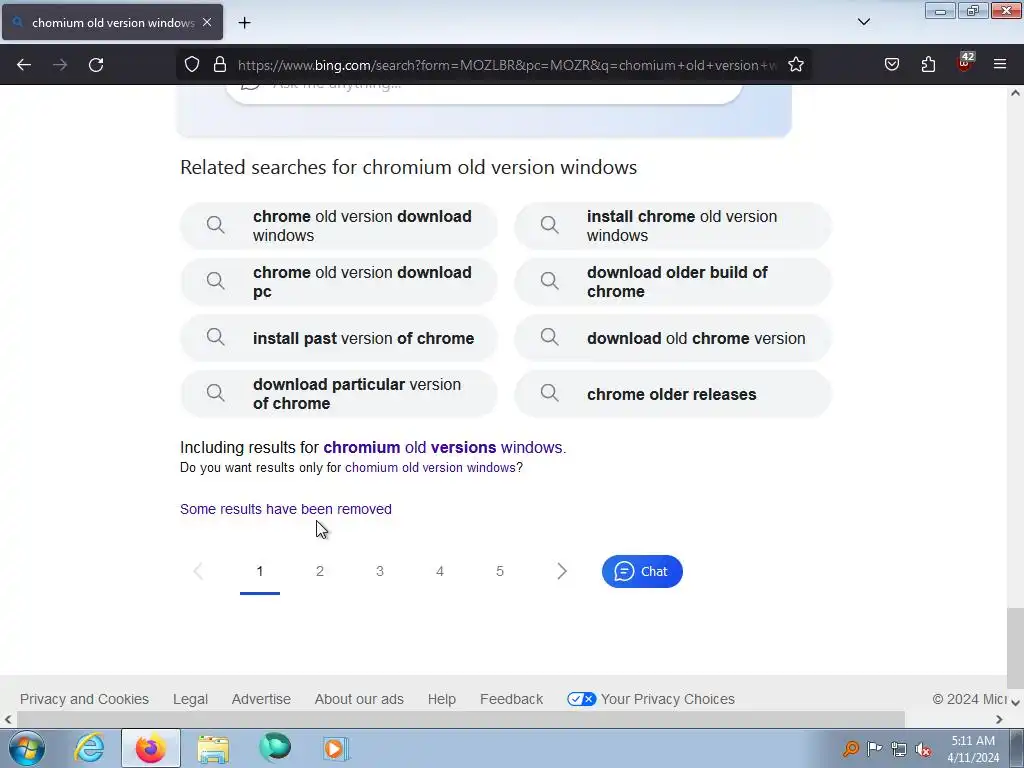
Task: Close the 'chomium old version windows' tab
Action: point(207,22)
